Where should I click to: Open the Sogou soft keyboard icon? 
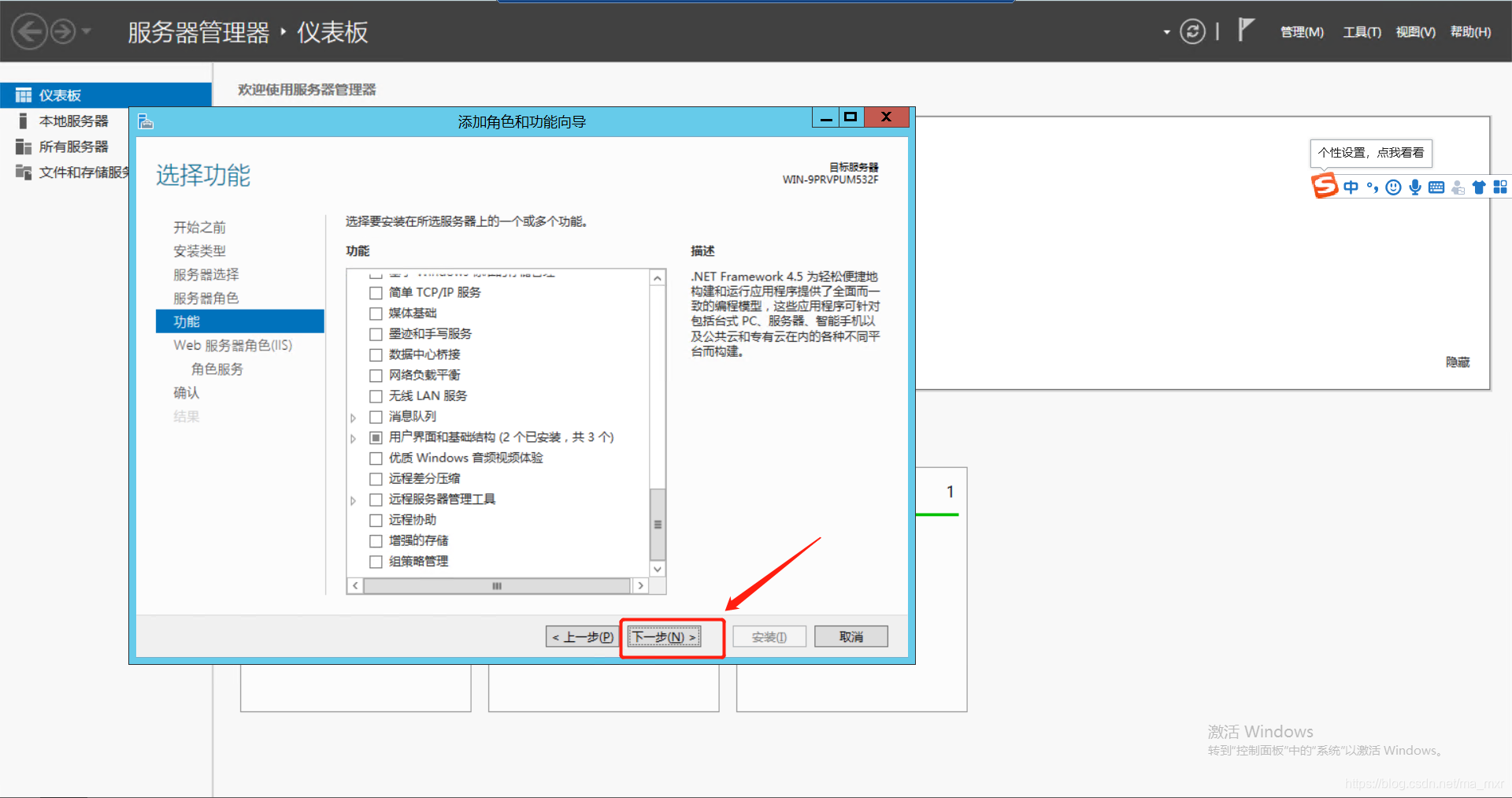(x=1436, y=187)
